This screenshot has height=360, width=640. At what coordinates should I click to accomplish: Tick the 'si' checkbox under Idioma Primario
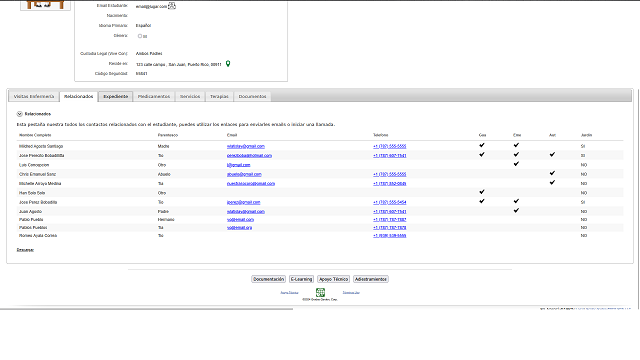click(140, 36)
